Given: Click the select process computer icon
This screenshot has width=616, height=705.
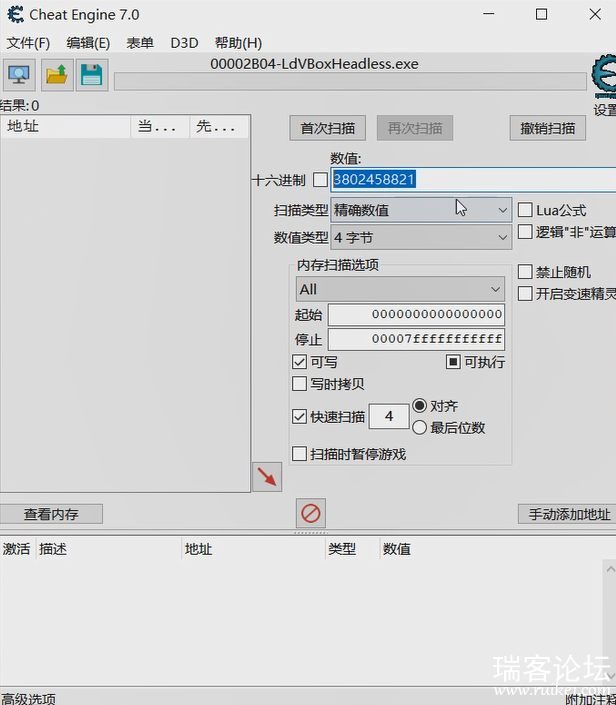Looking at the screenshot, I should pyautogui.click(x=19, y=74).
